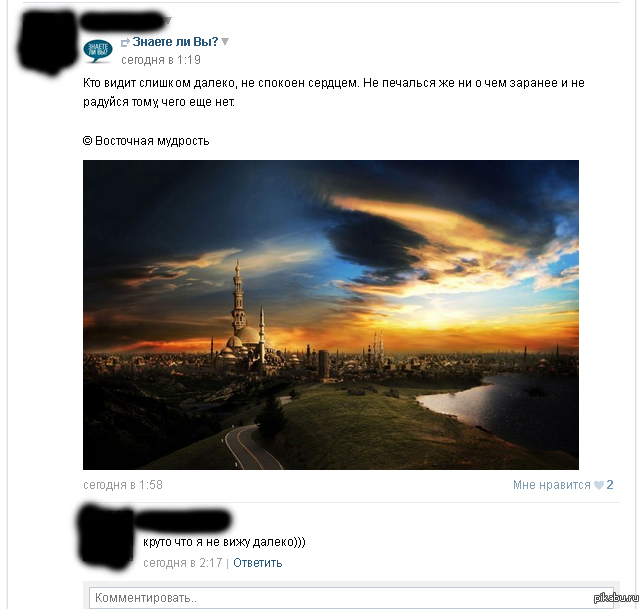Click 'Ответить' to reply to comment

(x=258, y=563)
